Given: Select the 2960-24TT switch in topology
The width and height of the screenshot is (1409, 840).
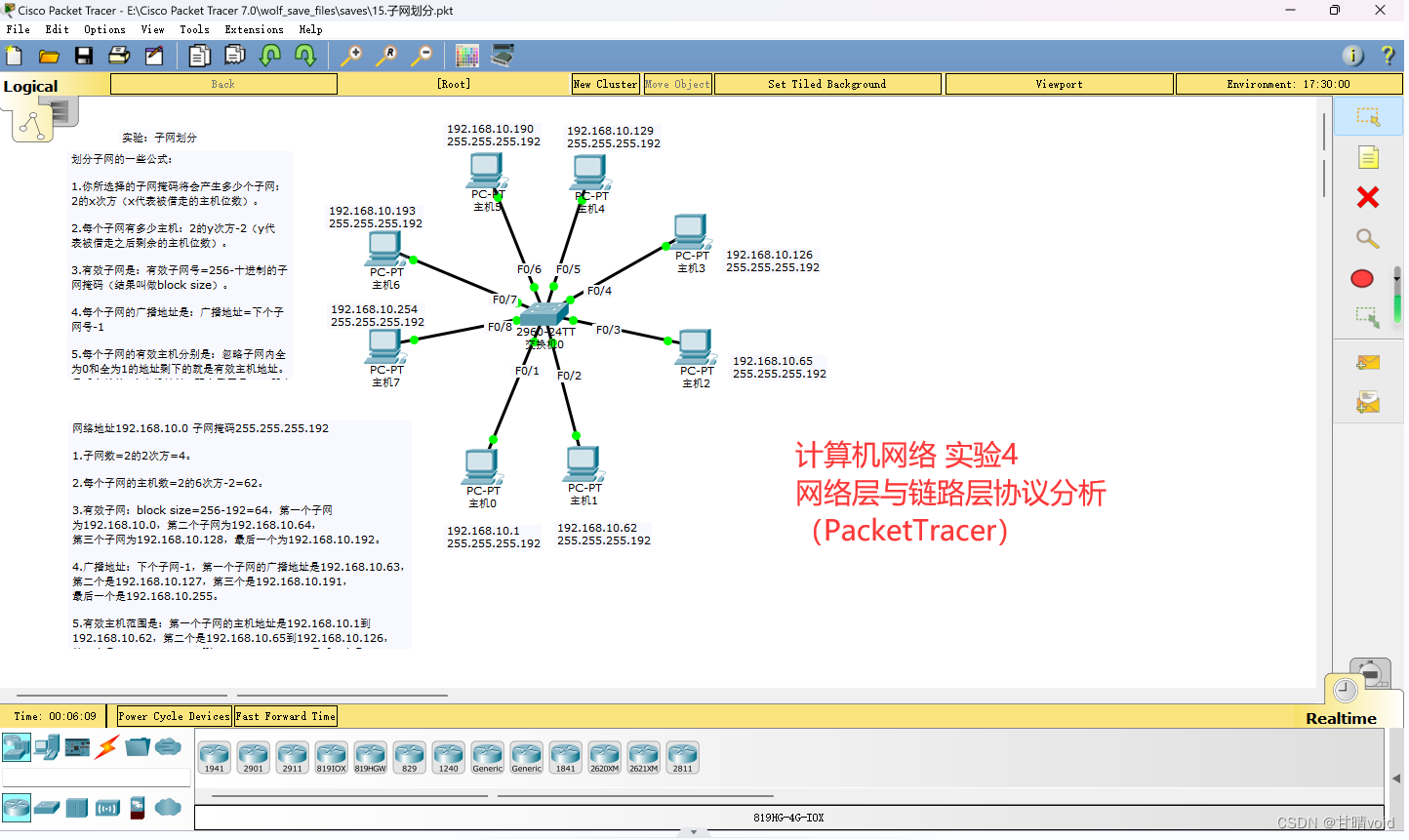Looking at the screenshot, I should coord(543,314).
